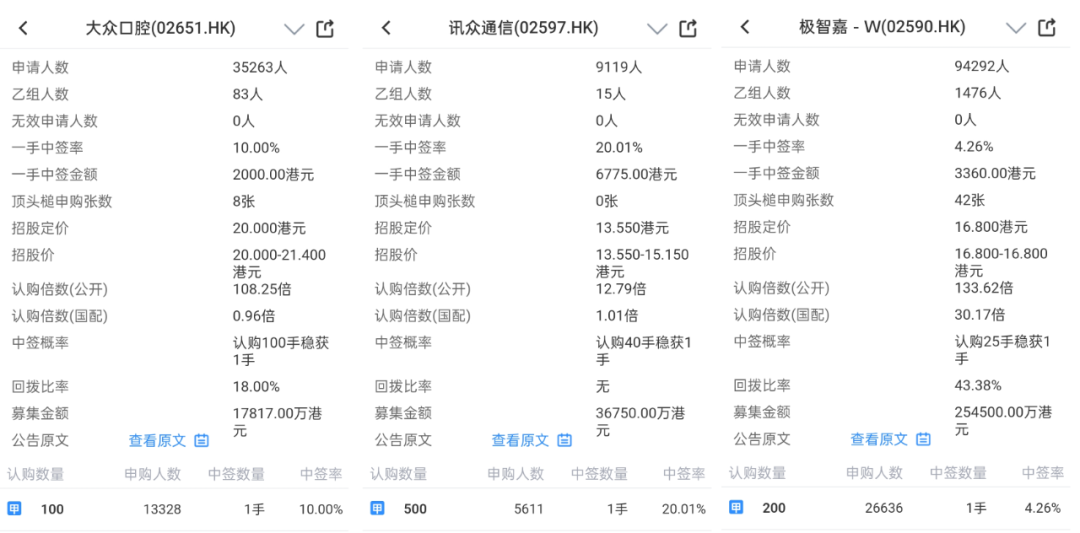Screen dimensions: 1080x533
Task: Click document icon beside 查看原文 in 大众口腔 panel
Action: coord(202,441)
